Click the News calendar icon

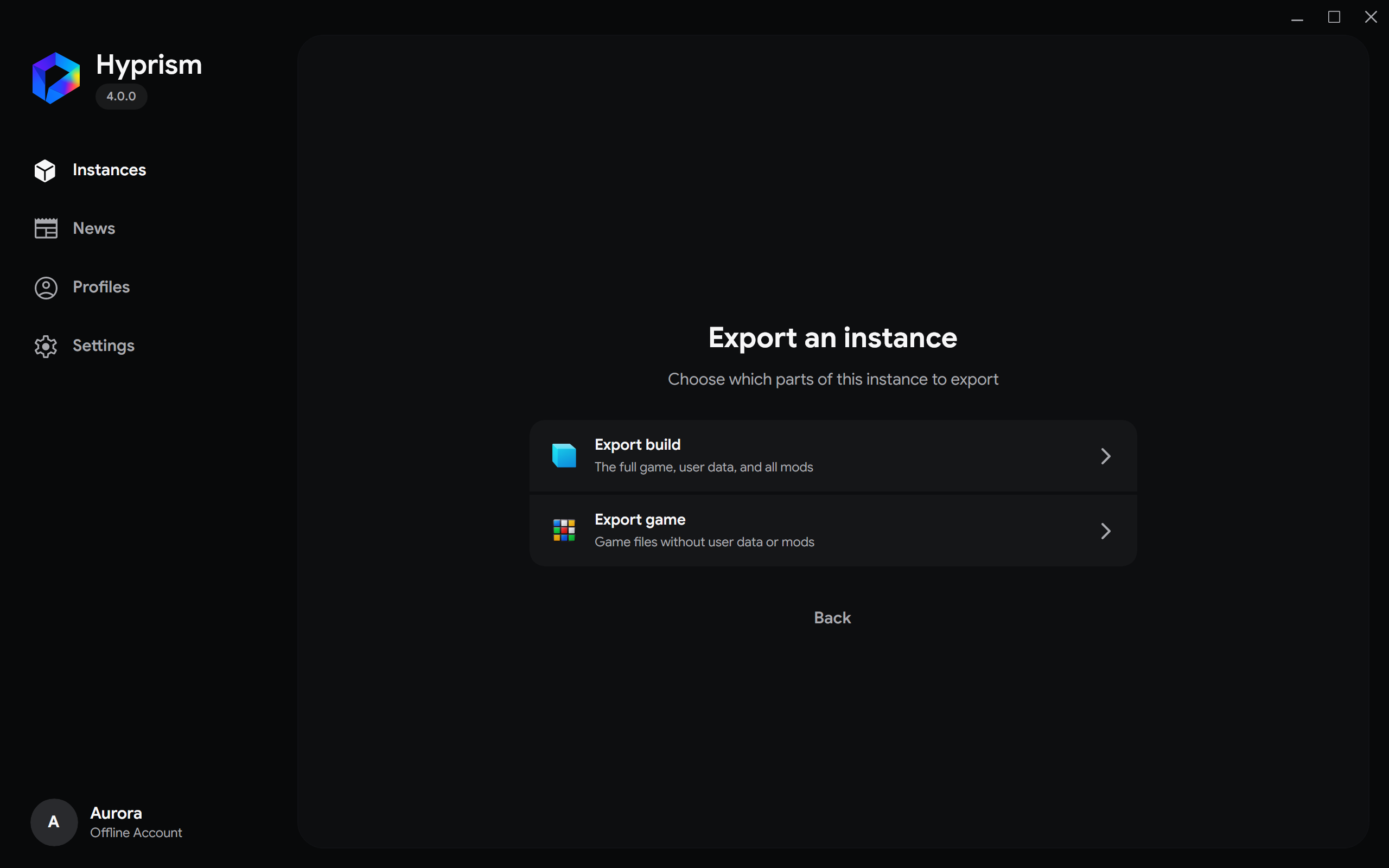coord(46,228)
